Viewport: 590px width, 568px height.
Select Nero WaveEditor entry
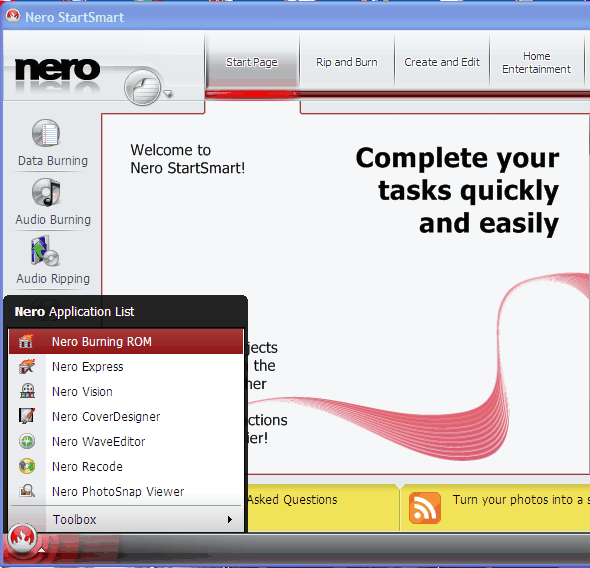point(126,442)
